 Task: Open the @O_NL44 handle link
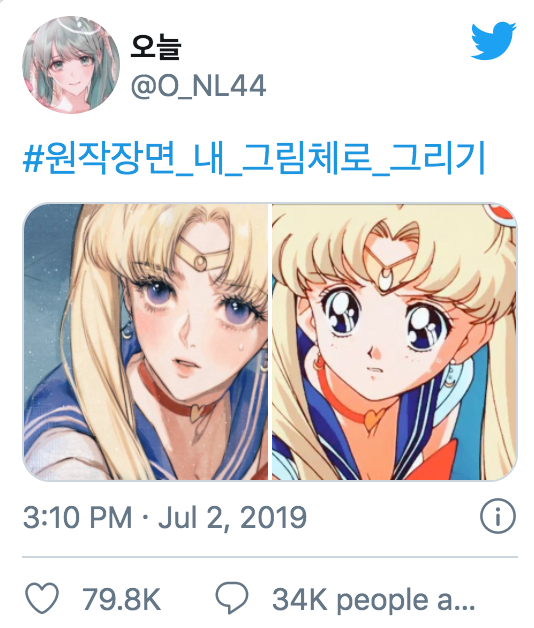(x=198, y=85)
